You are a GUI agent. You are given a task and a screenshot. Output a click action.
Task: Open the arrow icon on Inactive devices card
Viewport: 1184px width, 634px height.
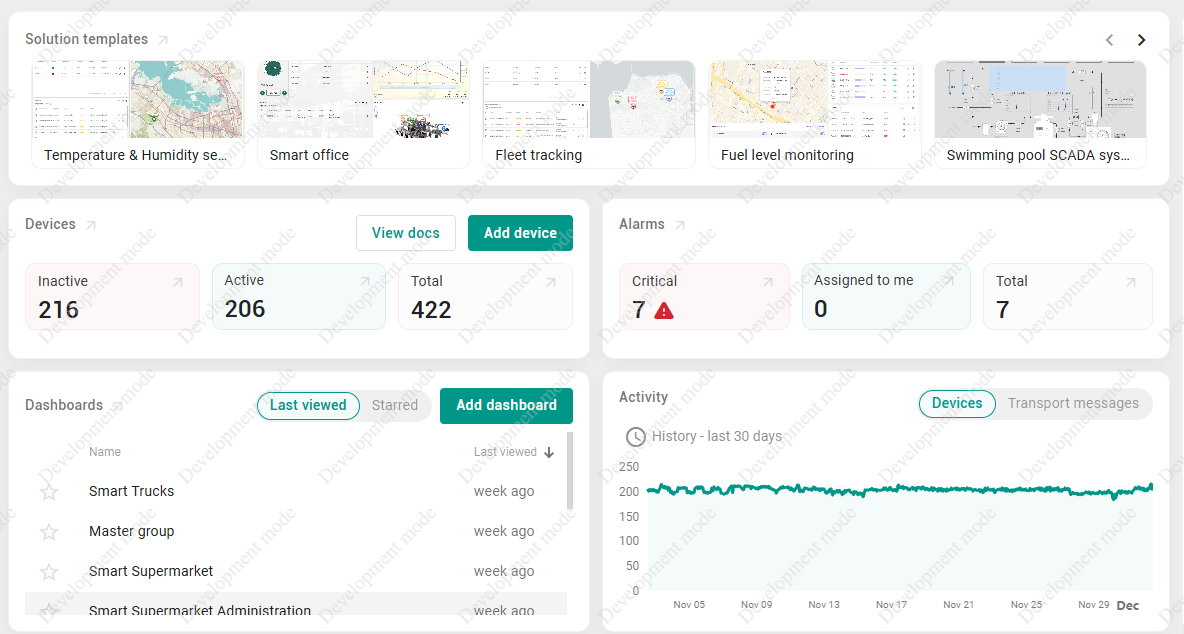click(178, 282)
